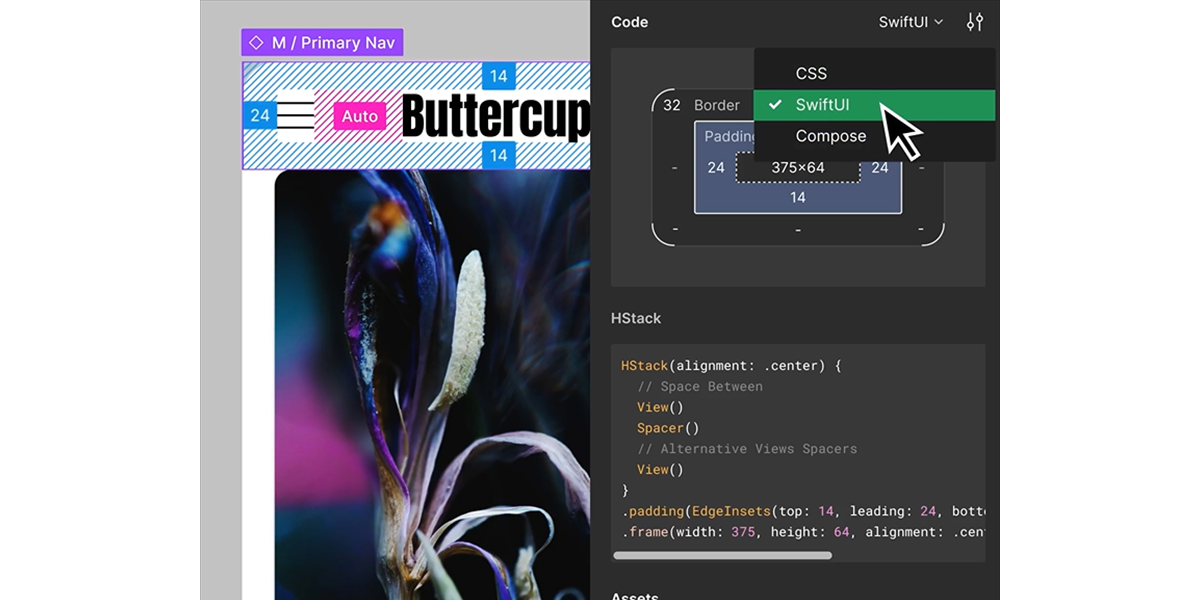Click the flower photo on the canvas

coord(430,380)
